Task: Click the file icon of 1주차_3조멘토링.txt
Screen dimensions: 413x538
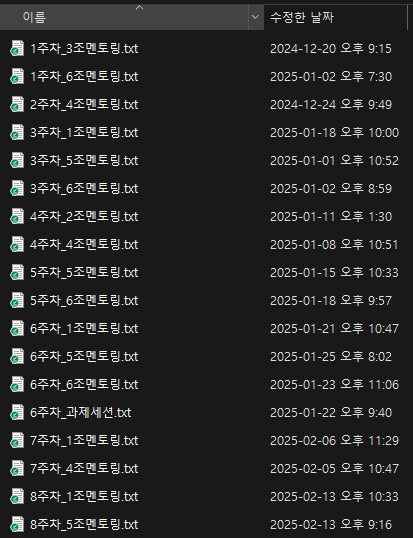Action: click(x=17, y=48)
